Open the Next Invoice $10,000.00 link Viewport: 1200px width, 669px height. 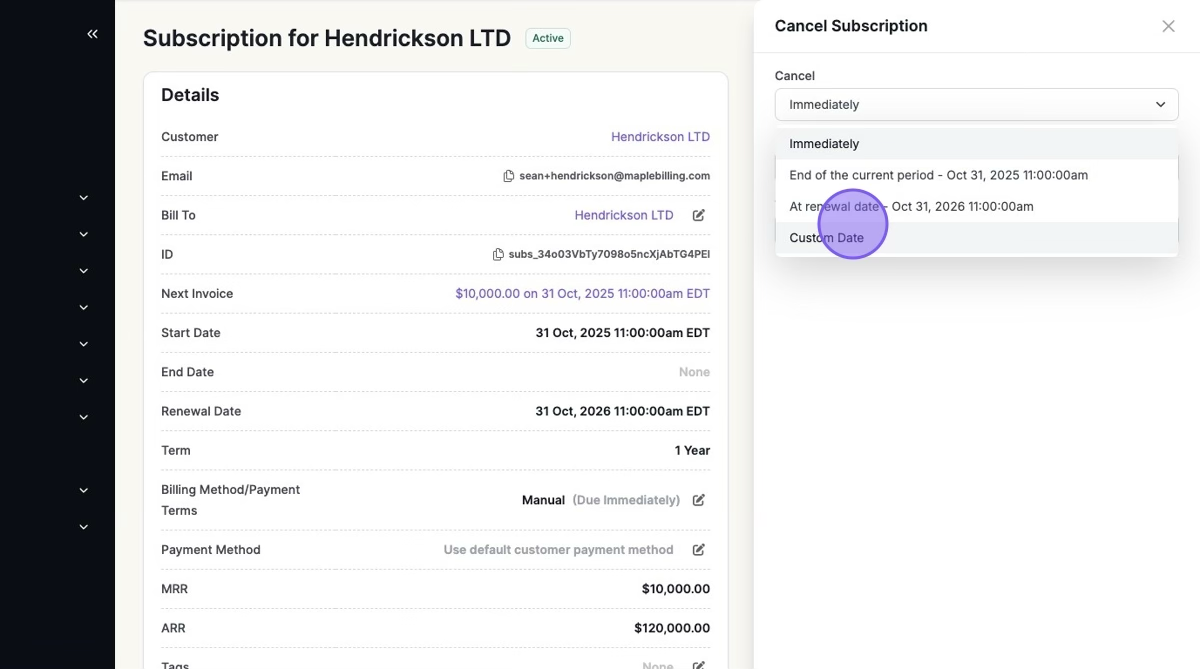582,294
